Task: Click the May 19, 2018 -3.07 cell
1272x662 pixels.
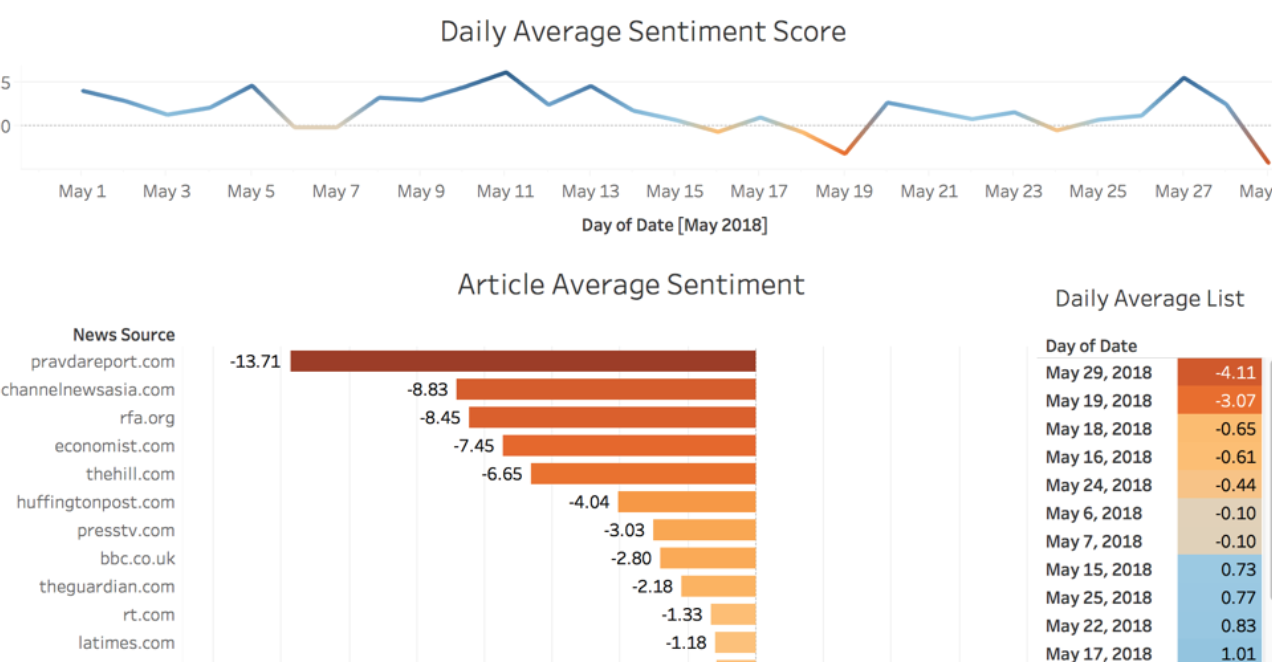Action: 1220,400
